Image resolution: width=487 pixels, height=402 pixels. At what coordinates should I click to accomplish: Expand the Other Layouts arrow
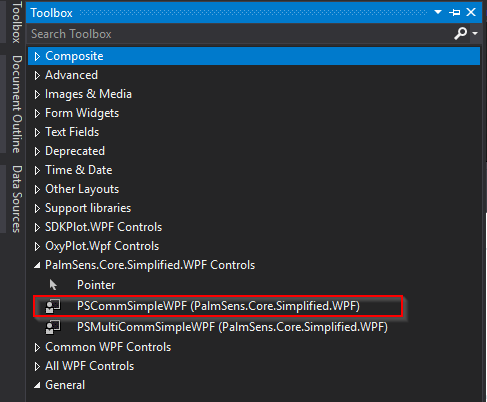coord(37,189)
